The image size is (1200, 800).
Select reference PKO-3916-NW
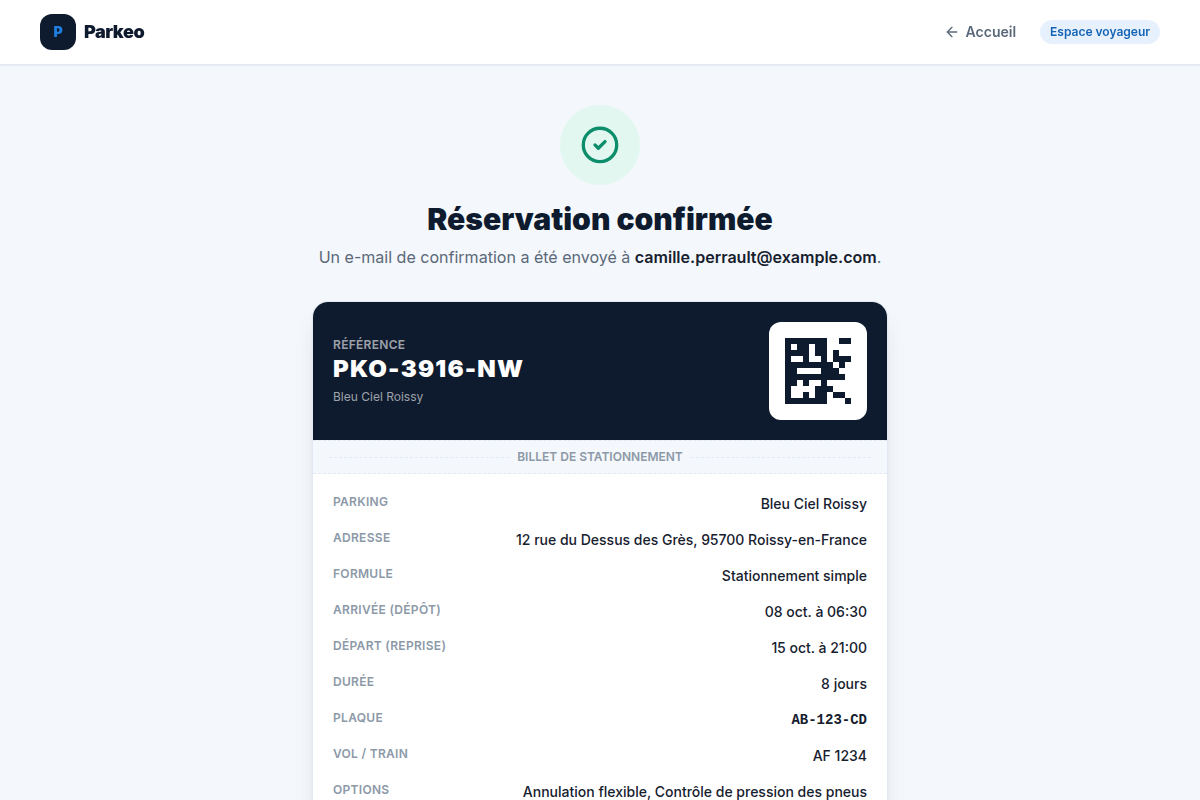pos(428,369)
